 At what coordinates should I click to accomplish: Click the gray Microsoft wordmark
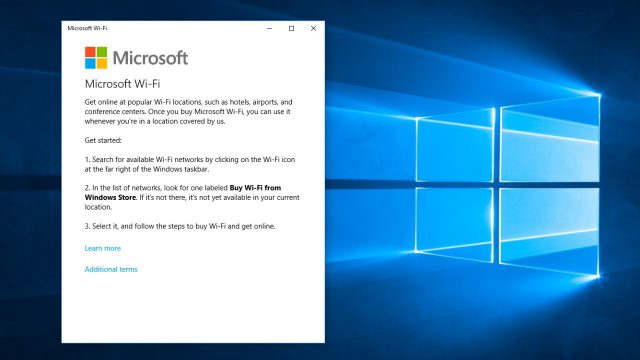(150, 58)
